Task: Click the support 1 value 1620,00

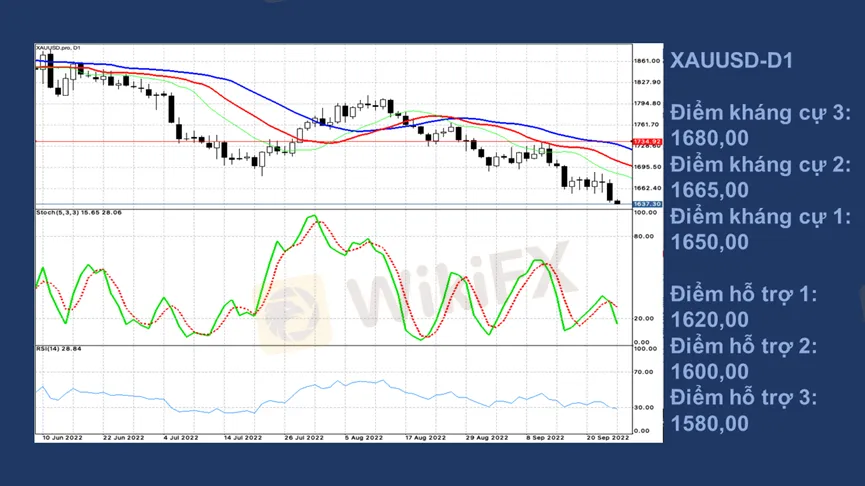Action: pos(708,319)
